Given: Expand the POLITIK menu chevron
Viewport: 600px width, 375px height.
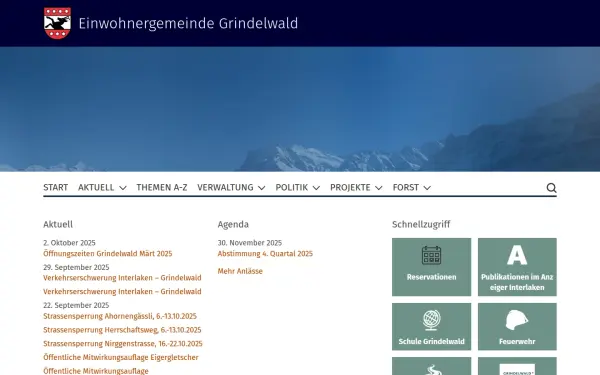Looking at the screenshot, I should pyautogui.click(x=316, y=188).
